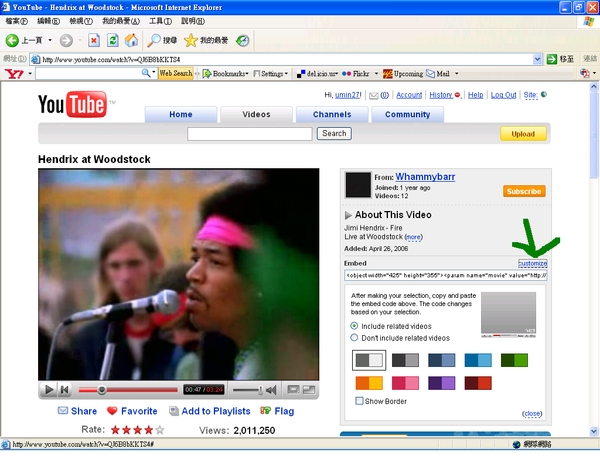
Task: Click Add to Playlists
Action: pos(210,411)
